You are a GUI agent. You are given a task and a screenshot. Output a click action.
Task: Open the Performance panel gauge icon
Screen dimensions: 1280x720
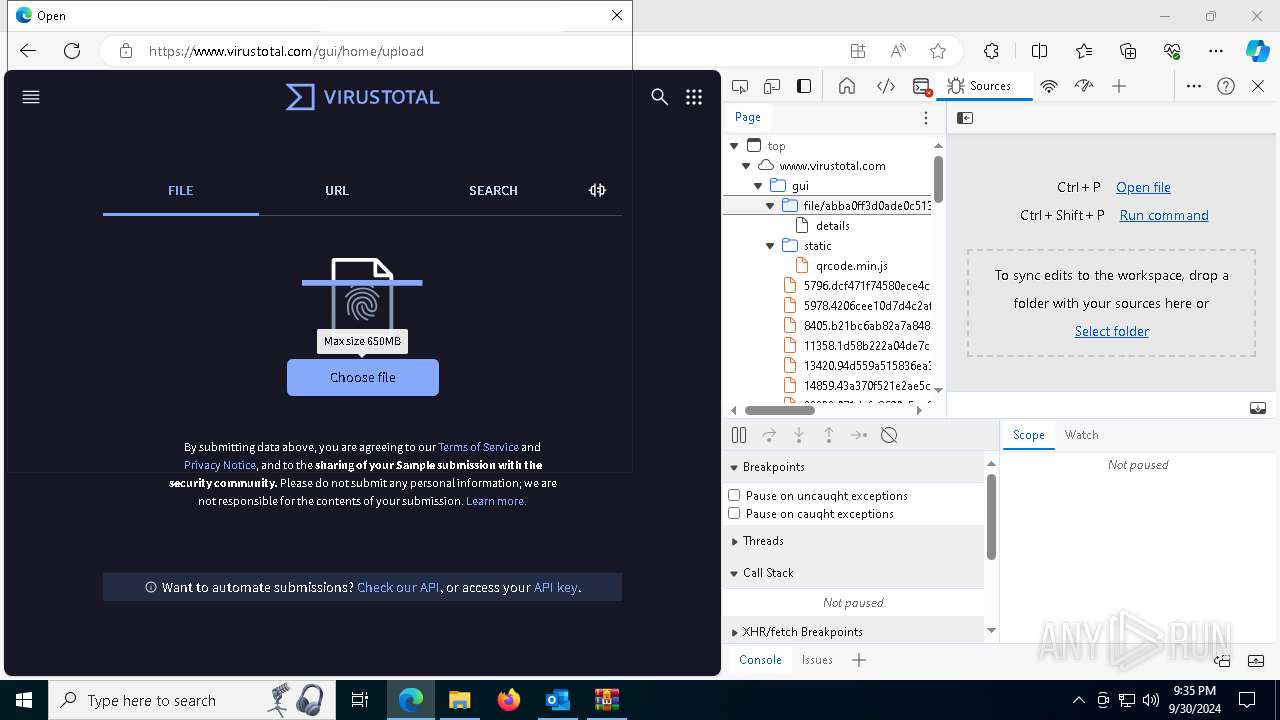pyautogui.click(x=1084, y=86)
